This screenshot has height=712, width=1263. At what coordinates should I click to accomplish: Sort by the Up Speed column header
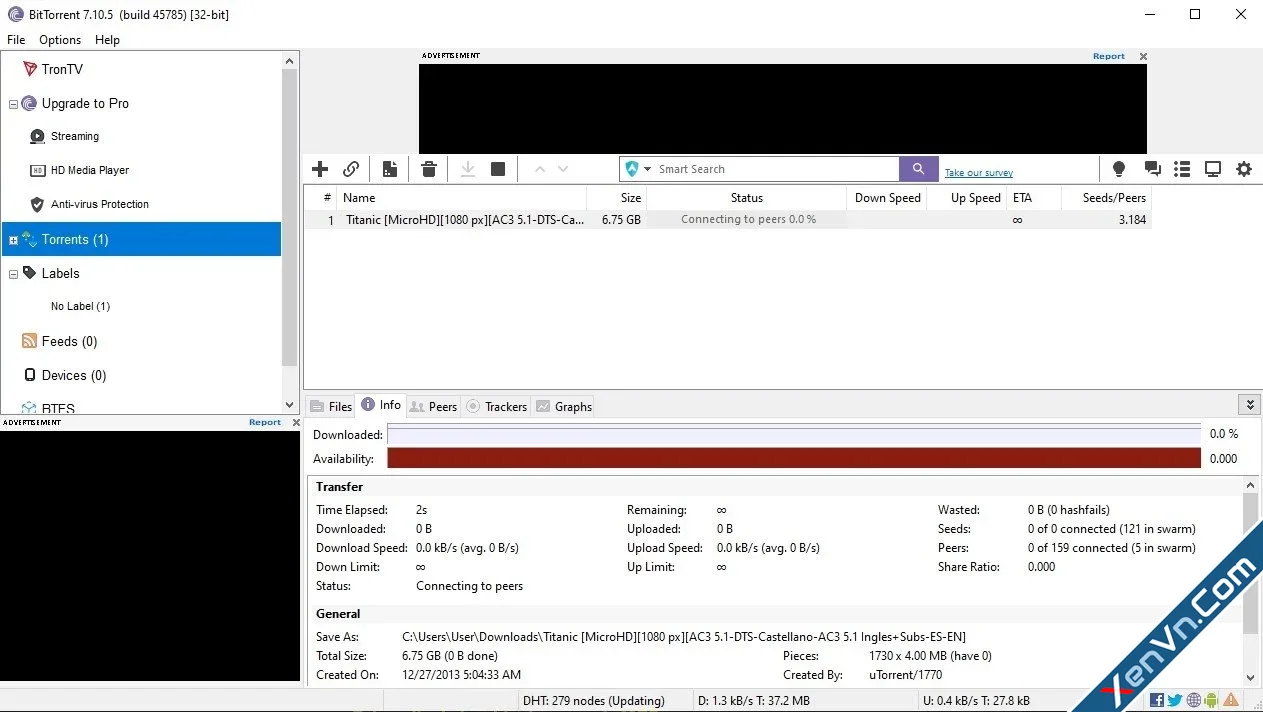click(x=966, y=198)
